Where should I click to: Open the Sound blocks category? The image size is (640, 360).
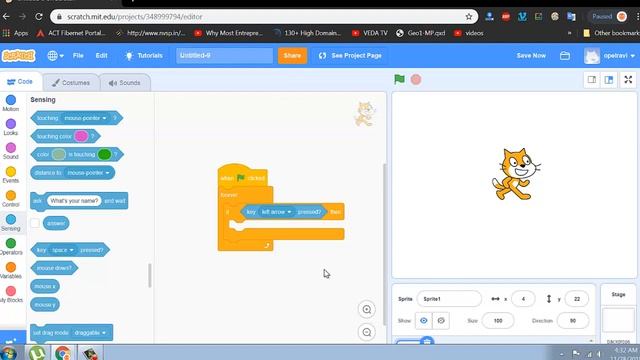point(11,151)
